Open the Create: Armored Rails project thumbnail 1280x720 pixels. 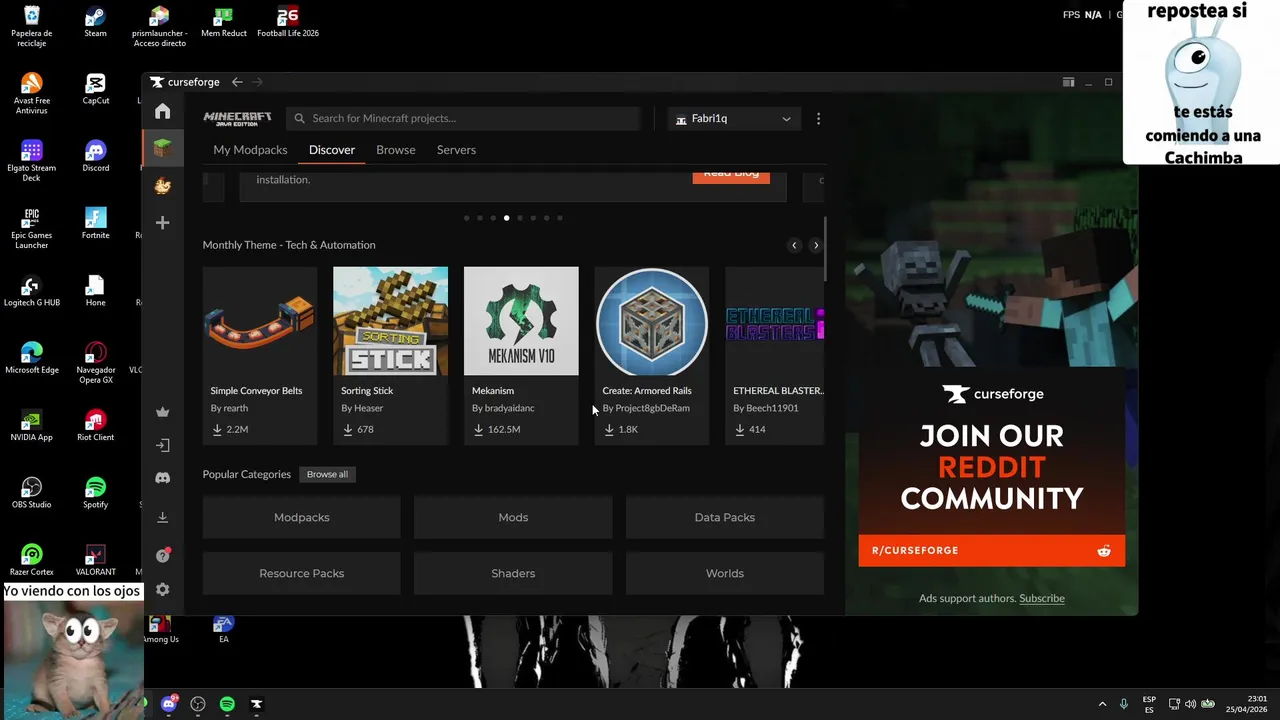pos(652,321)
